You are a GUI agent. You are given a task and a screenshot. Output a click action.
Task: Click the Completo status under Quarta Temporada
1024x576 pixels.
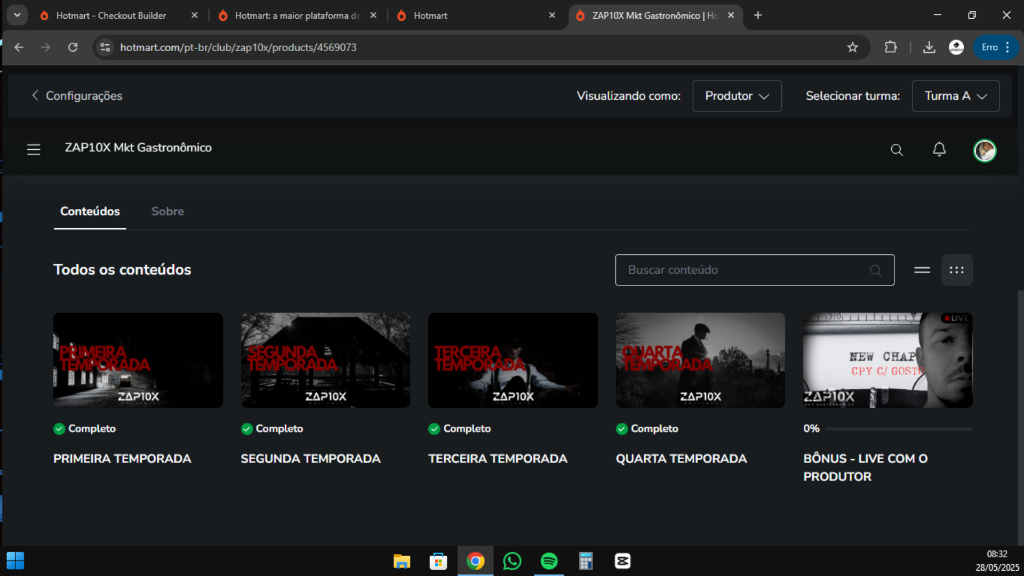click(x=647, y=428)
